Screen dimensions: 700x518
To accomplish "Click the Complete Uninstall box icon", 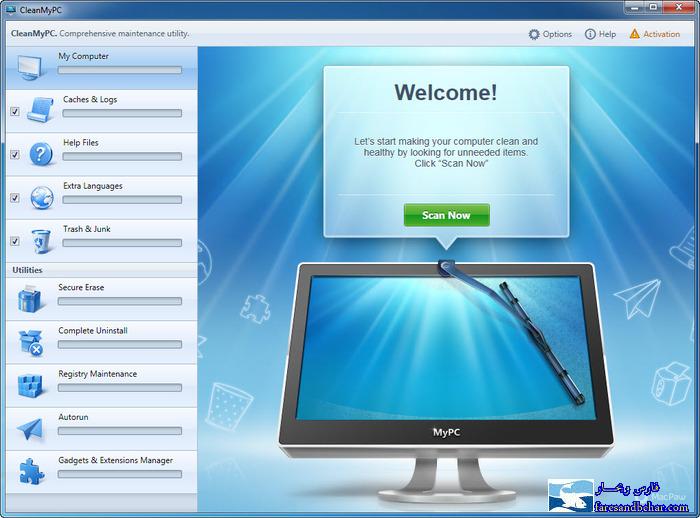I will pyautogui.click(x=30, y=341).
